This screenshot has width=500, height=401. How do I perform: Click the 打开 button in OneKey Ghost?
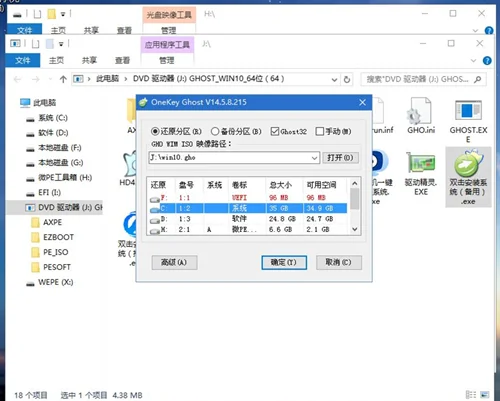pyautogui.click(x=340, y=158)
